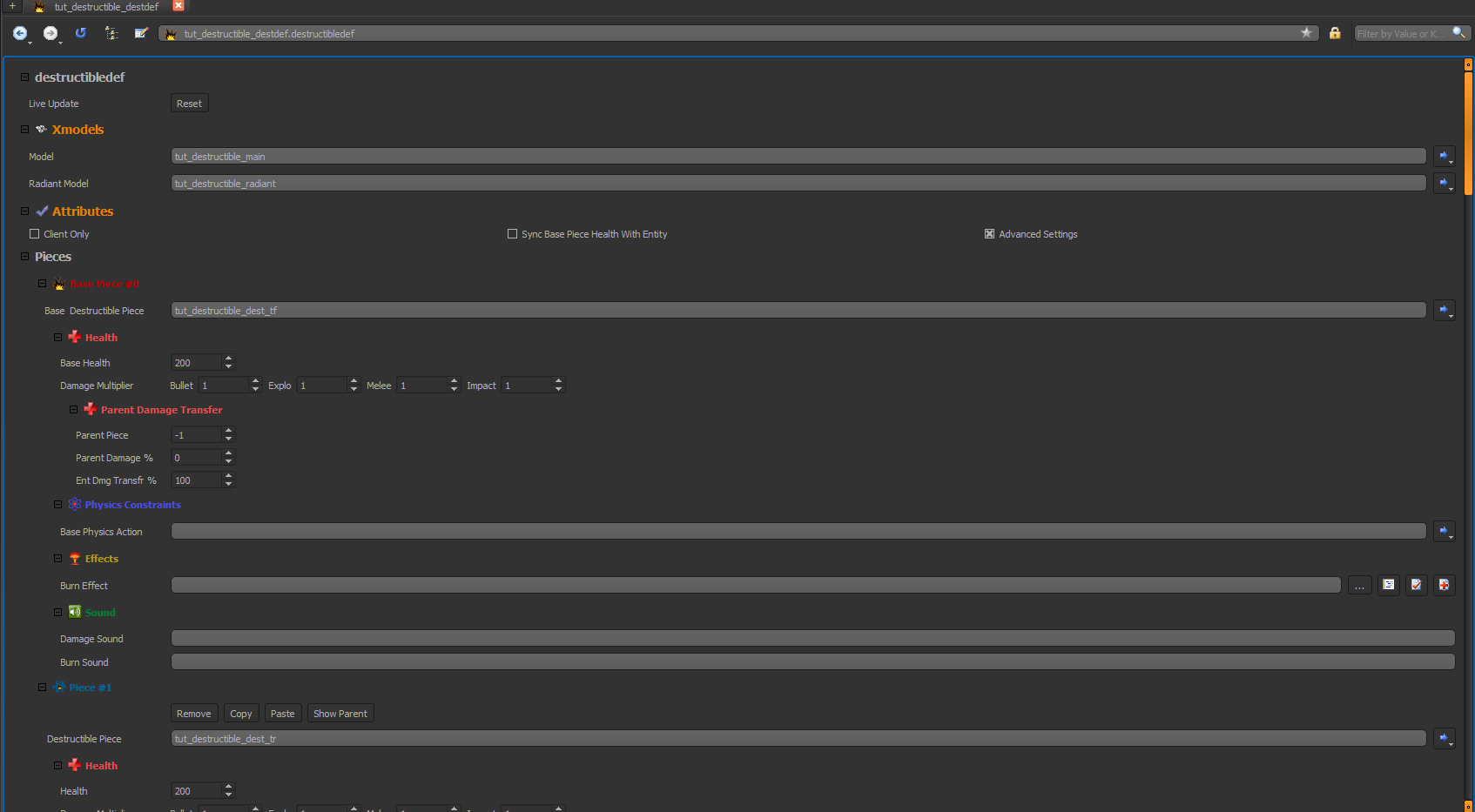Collapse the Attributes section
1475x812 pixels.
(x=25, y=211)
